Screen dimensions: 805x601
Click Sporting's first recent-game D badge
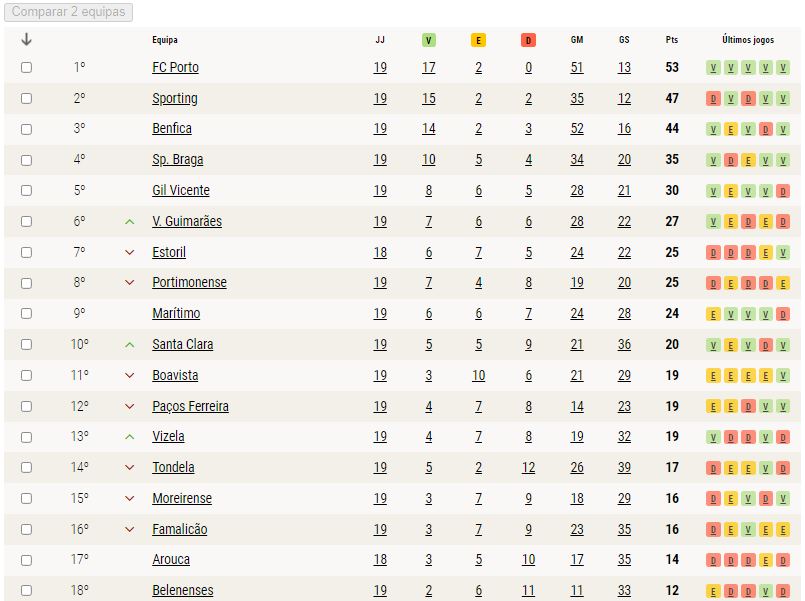click(x=713, y=99)
